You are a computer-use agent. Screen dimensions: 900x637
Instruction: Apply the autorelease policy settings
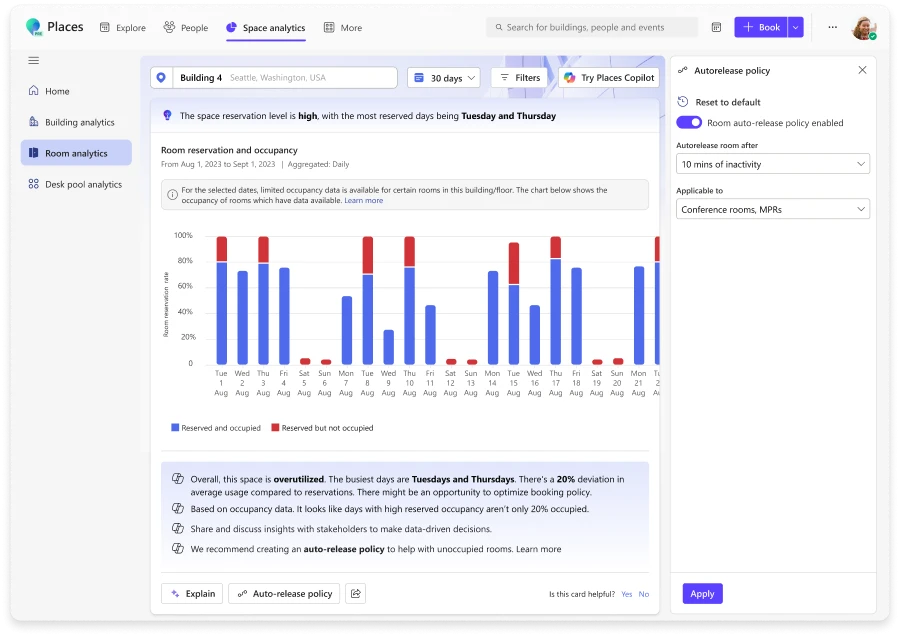(x=702, y=593)
